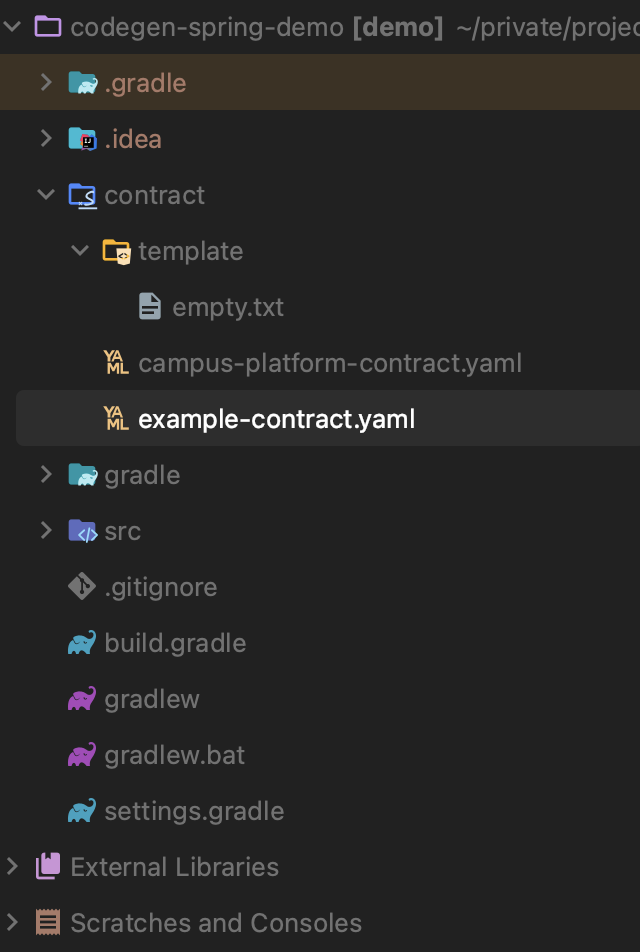Click the .gradle folder elephant icon
The height and width of the screenshot is (952, 640).
pos(82,83)
